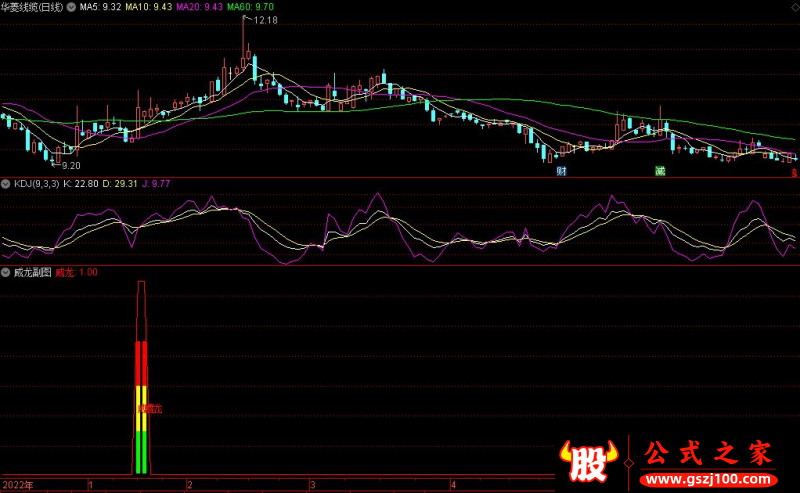
Task: Click the red S signal marker
Action: point(794,172)
